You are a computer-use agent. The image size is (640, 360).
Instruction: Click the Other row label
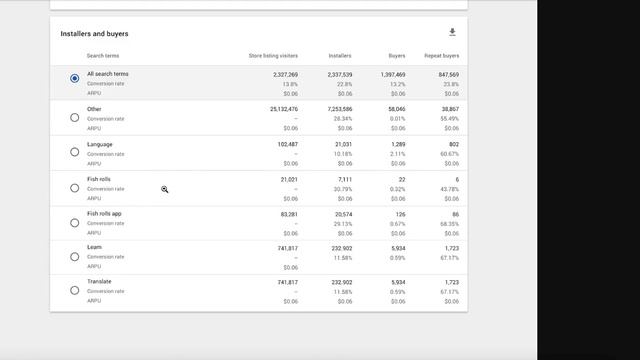(x=94, y=109)
